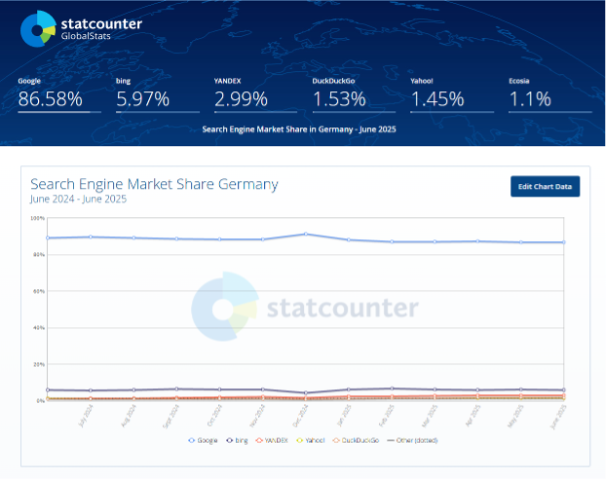This screenshot has height=480, width=606.
Task: Select the DuckDuckGo 1.53% statistic
Action: [x=354, y=95]
